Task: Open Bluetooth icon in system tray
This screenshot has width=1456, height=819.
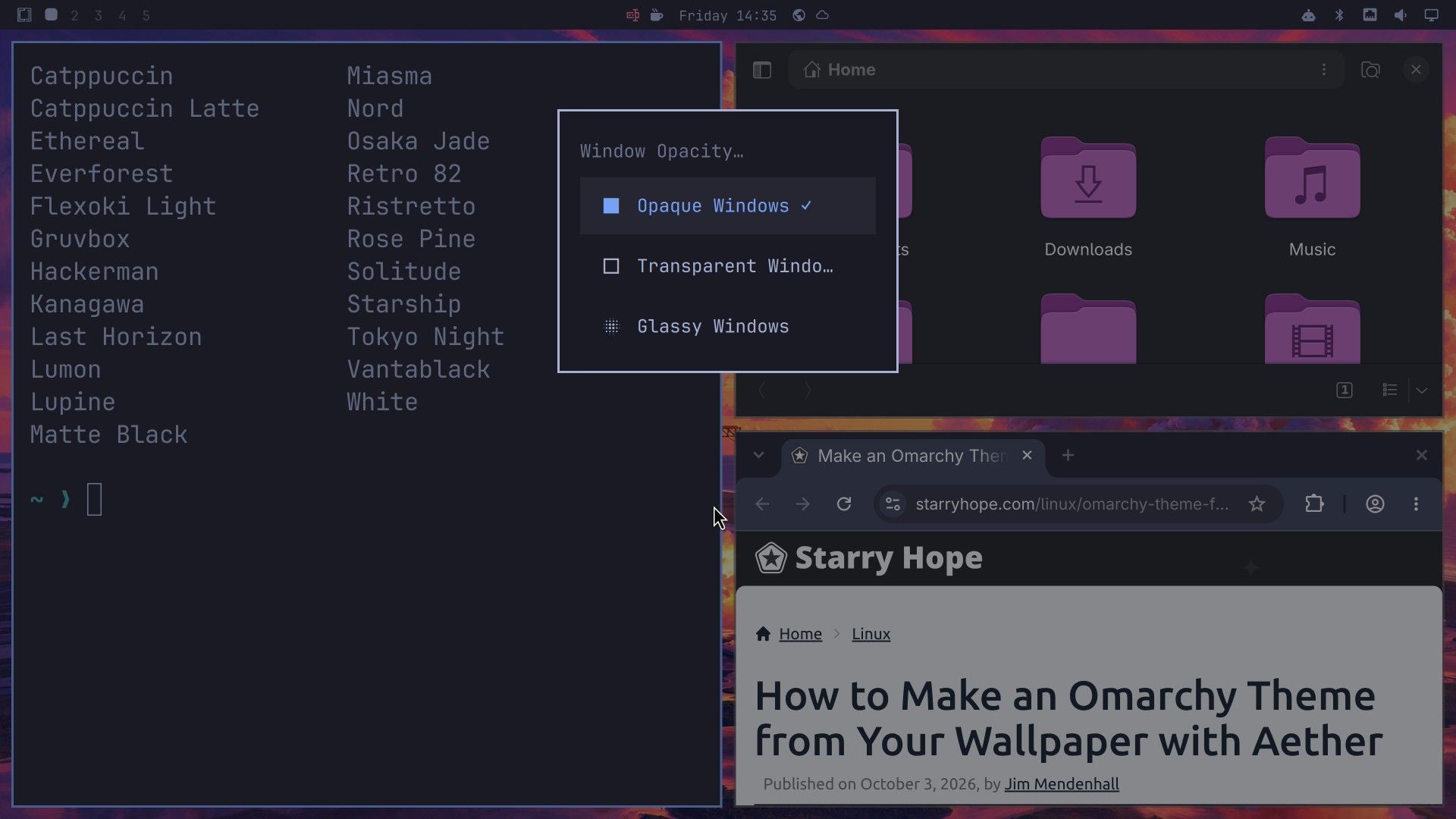Action: coord(1339,15)
